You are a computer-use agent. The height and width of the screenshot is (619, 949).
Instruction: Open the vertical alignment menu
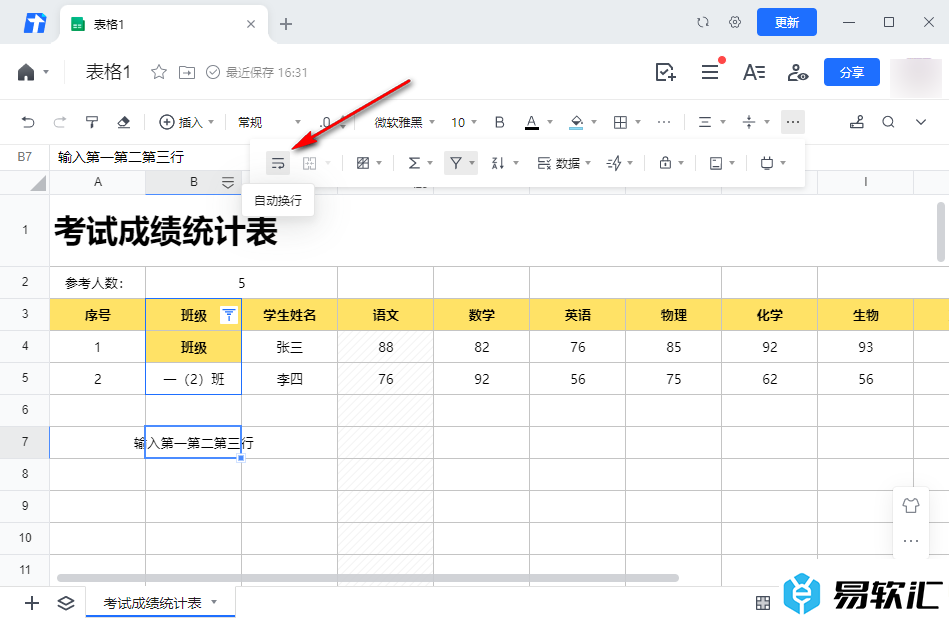click(755, 122)
